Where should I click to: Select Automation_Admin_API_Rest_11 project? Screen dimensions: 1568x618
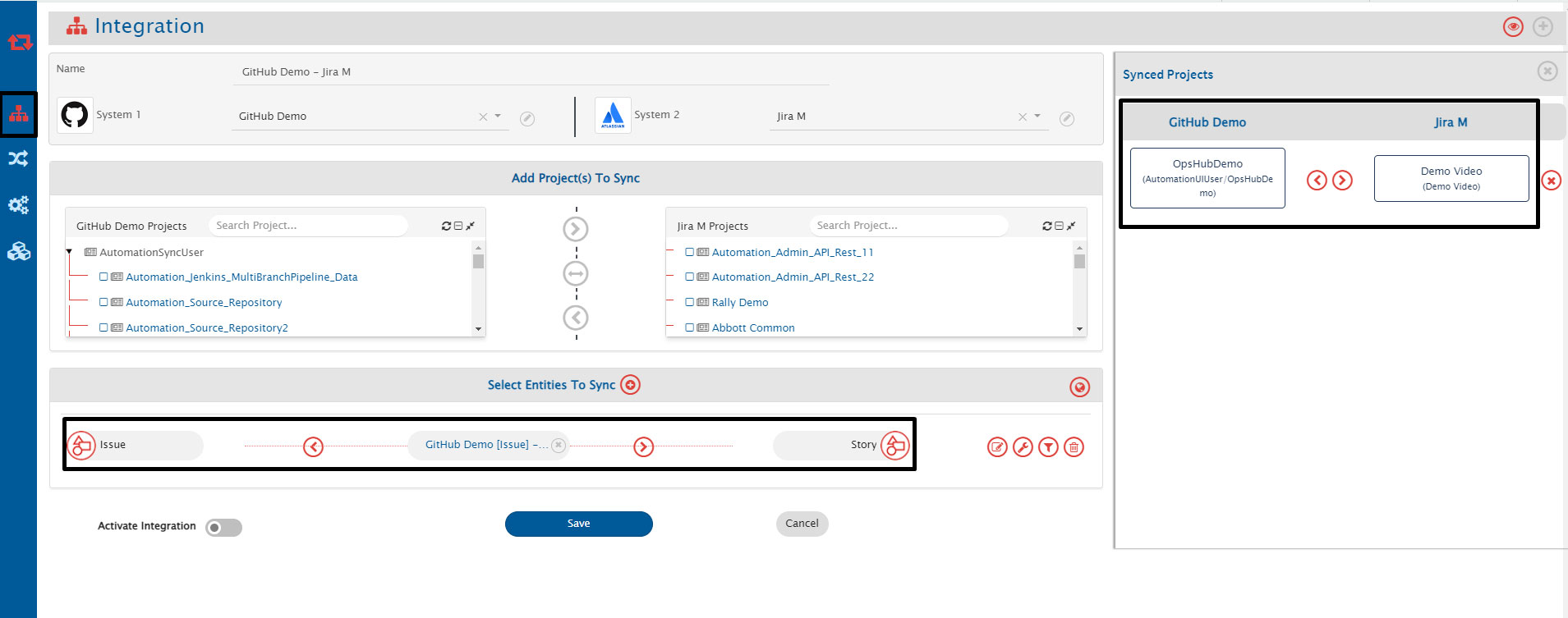(x=792, y=253)
